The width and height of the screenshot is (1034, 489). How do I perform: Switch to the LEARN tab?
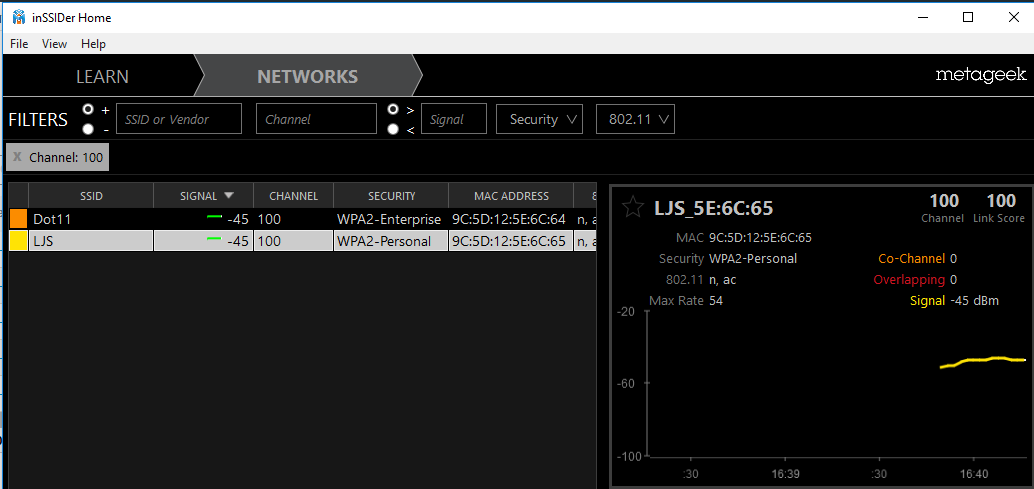(102, 76)
